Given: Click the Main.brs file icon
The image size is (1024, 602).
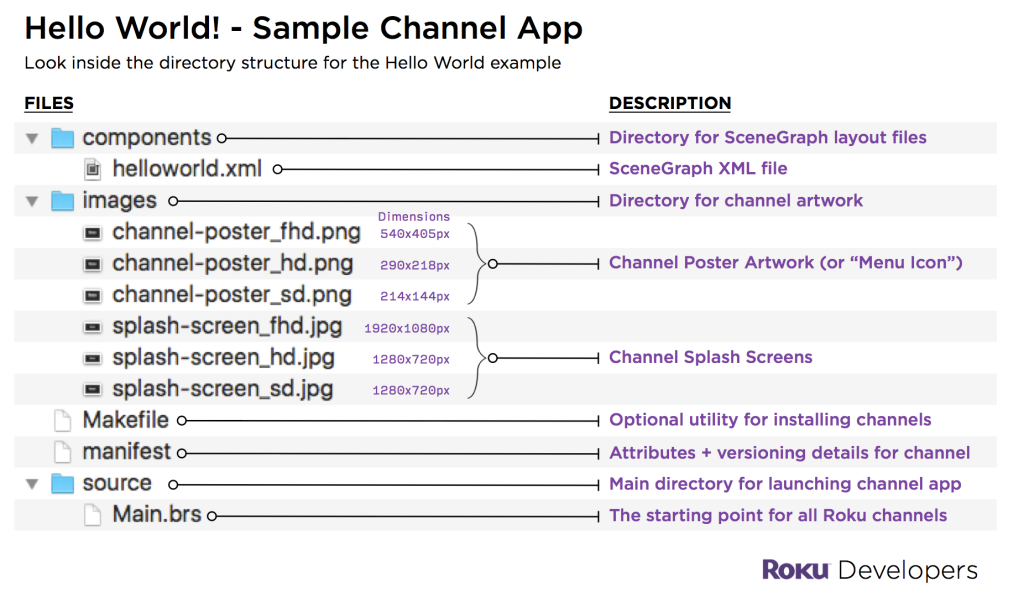Looking at the screenshot, I should point(93,516).
